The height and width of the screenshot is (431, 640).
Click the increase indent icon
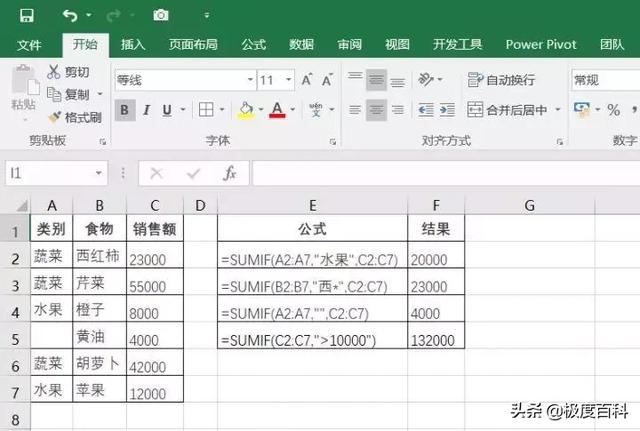point(447,110)
